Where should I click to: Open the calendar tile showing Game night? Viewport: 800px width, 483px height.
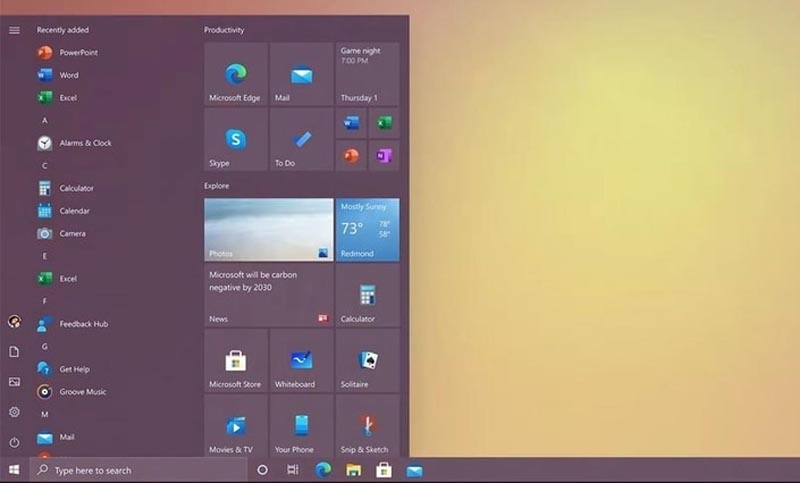tap(367, 74)
